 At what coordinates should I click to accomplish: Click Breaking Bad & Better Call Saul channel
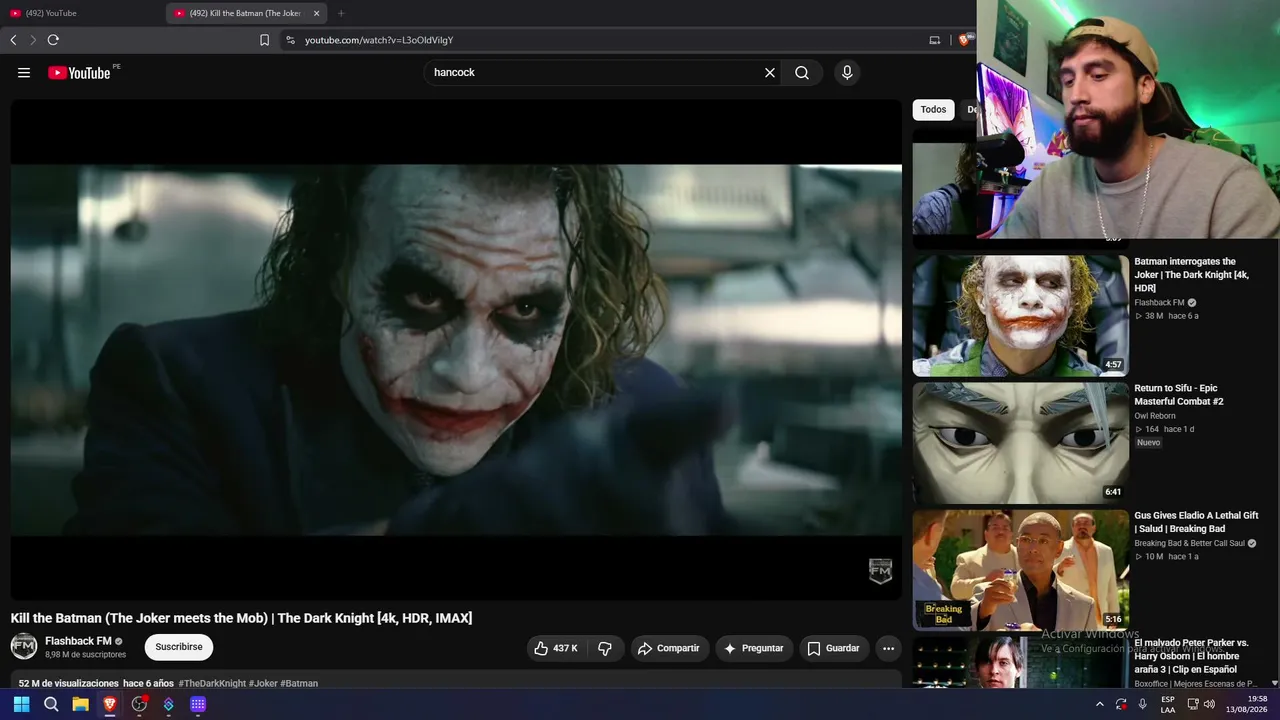coord(1189,543)
